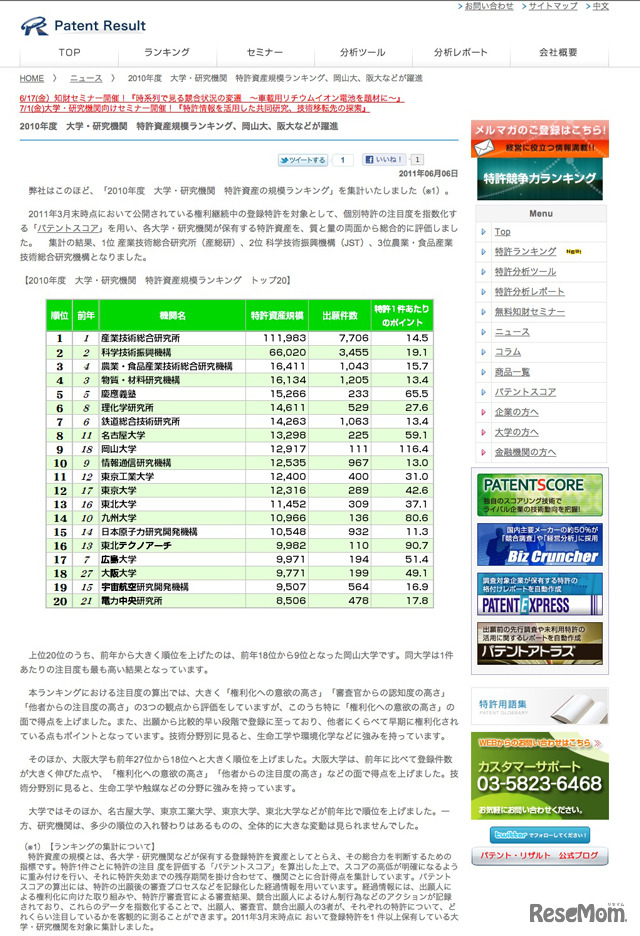This screenshot has height=936, width=640.
Task: Open the 7/1 大学・研究機関向けセミナー announcement link
Action: tap(195, 108)
